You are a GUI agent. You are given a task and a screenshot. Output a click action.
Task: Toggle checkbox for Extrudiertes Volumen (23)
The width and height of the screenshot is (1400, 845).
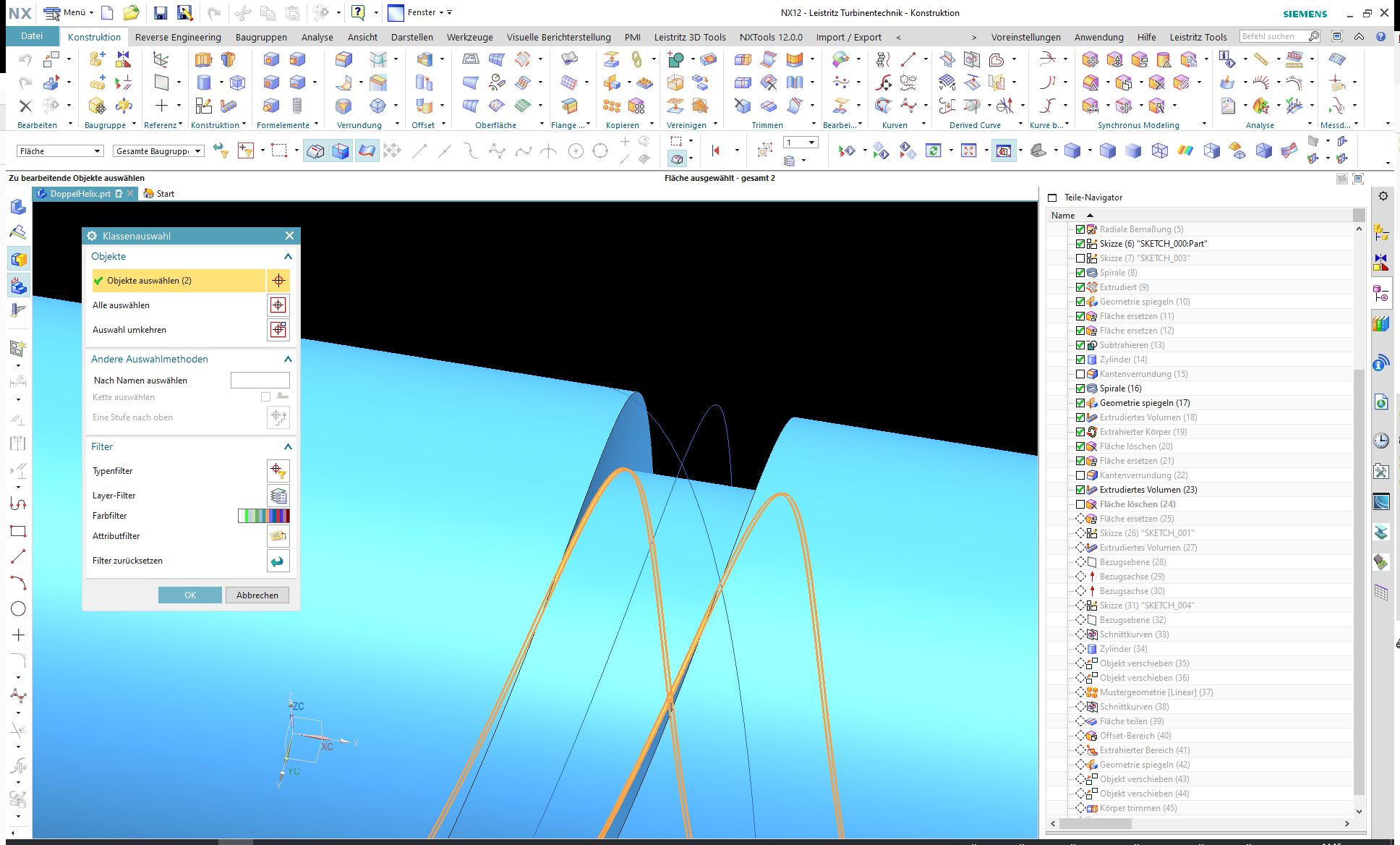click(x=1080, y=490)
